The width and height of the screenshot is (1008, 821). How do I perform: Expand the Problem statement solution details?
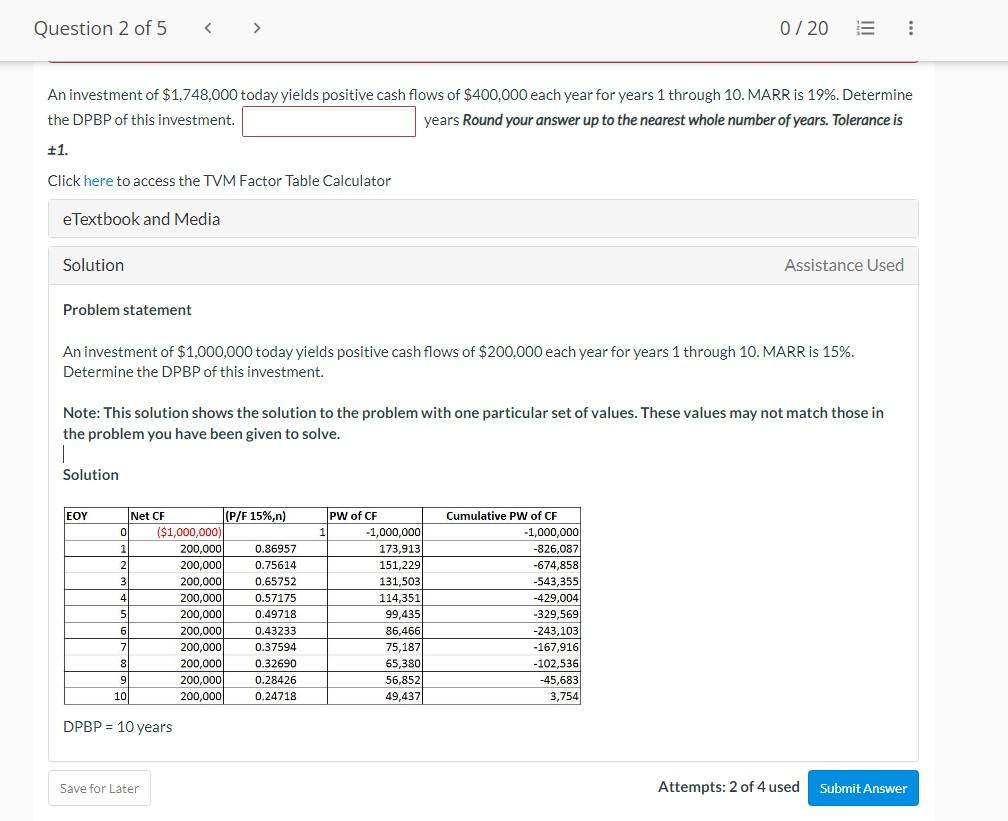click(x=127, y=310)
